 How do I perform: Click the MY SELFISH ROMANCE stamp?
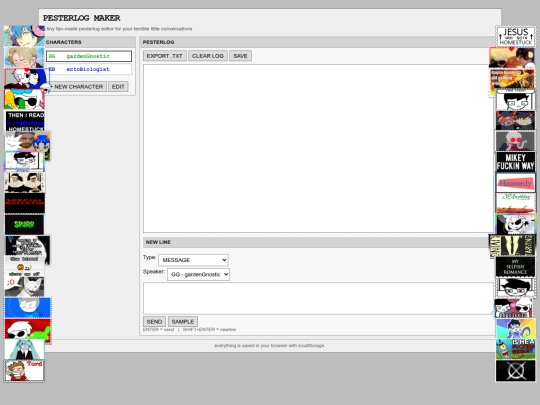(516, 267)
